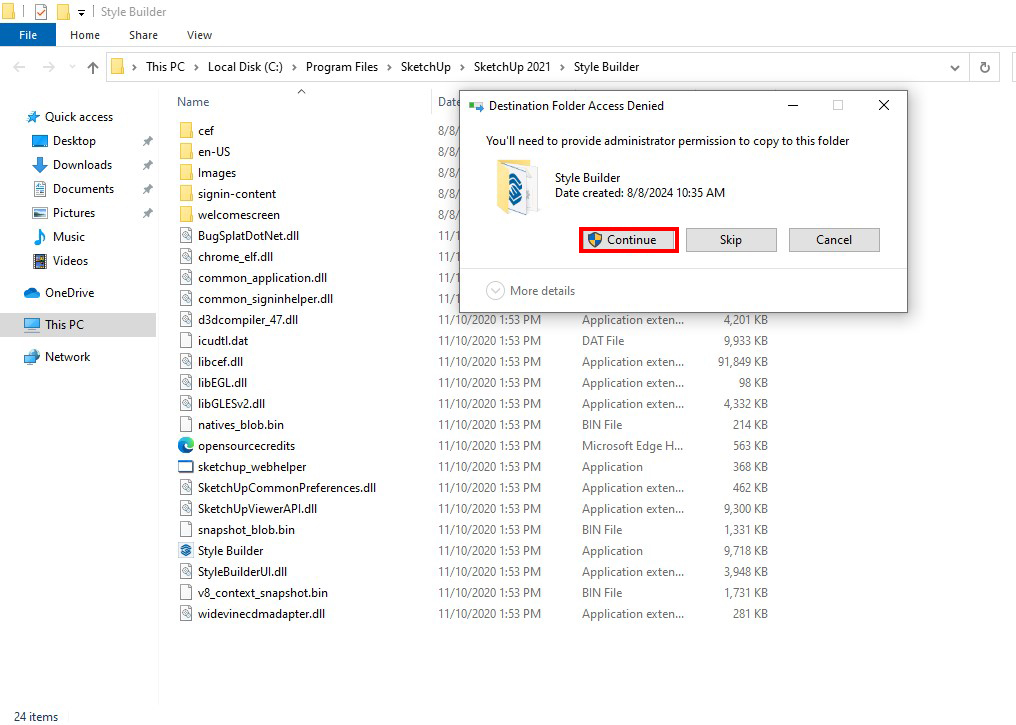
Task: Open the Downloads quick access icon
Action: (40, 165)
